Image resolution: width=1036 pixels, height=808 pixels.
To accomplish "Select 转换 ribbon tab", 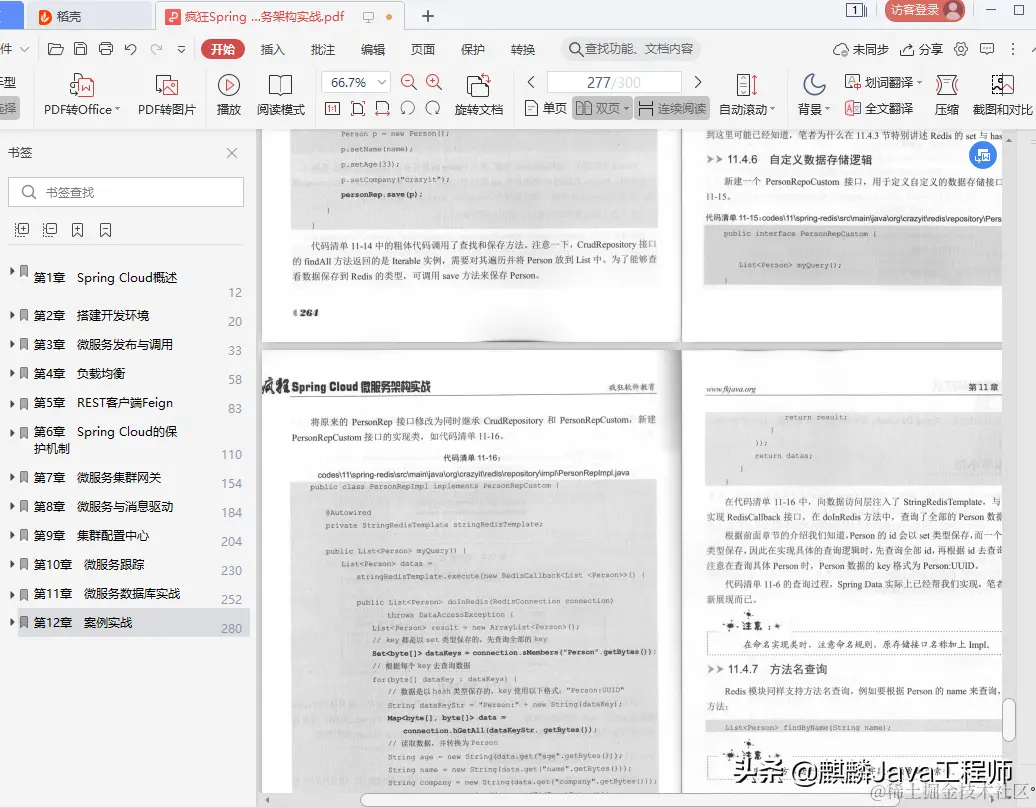I will point(523,49).
